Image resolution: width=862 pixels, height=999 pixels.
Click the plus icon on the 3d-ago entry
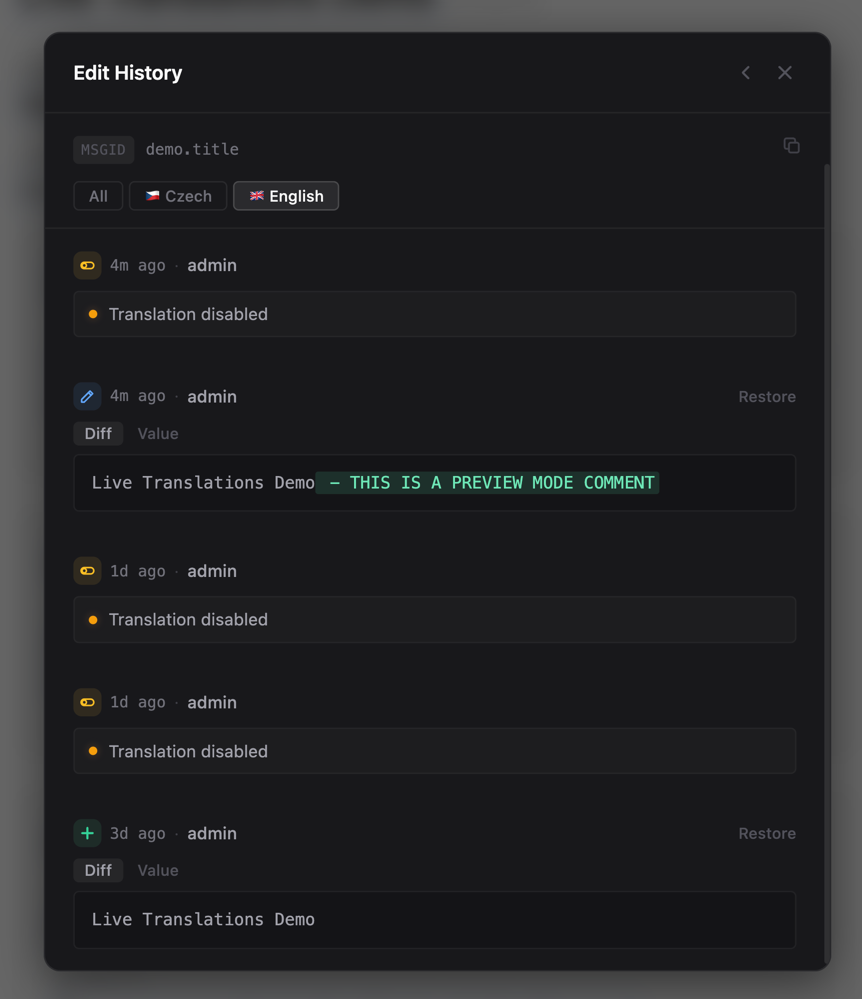point(87,833)
